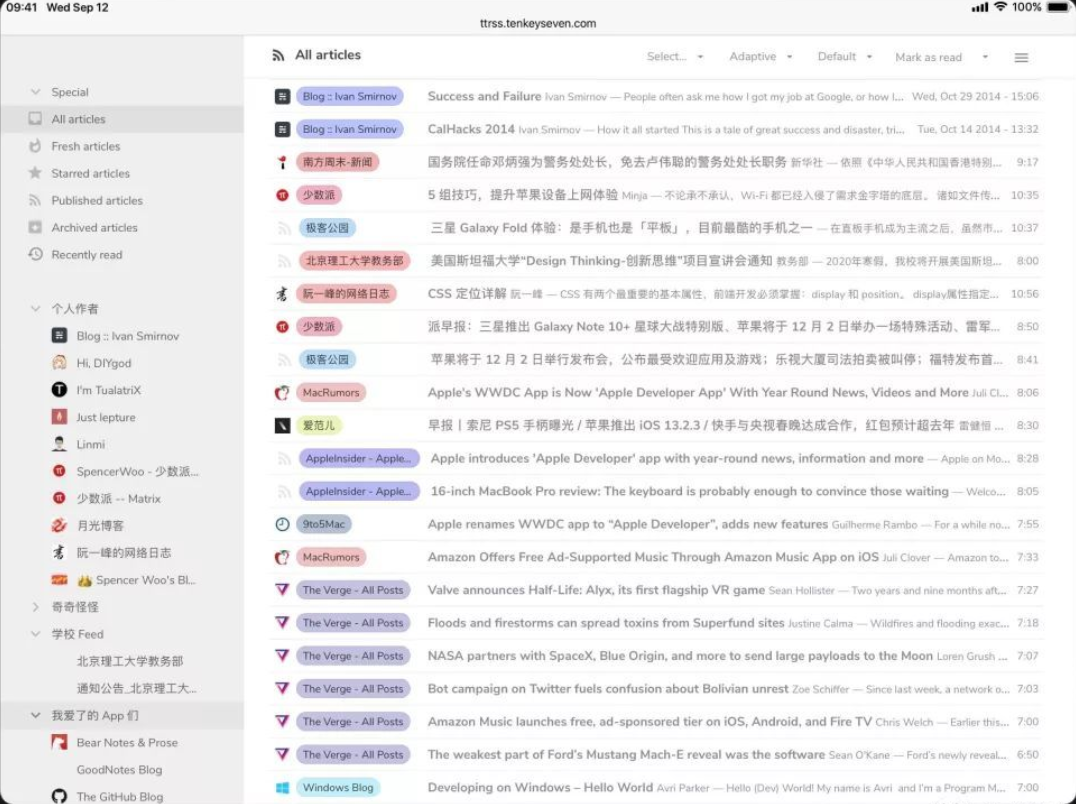The image size is (1076, 804).
Task: Click the ttrss.tenkeyseven.com address bar
Action: tap(538, 23)
